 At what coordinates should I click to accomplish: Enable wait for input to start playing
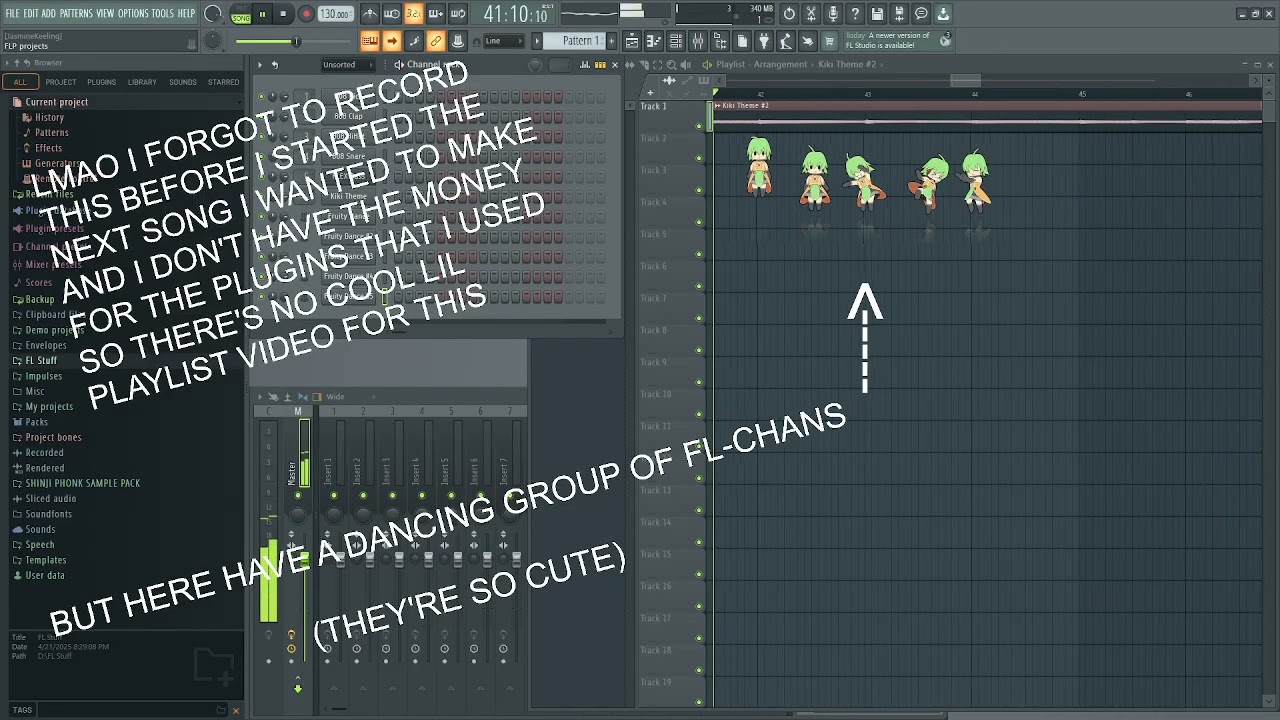391,13
